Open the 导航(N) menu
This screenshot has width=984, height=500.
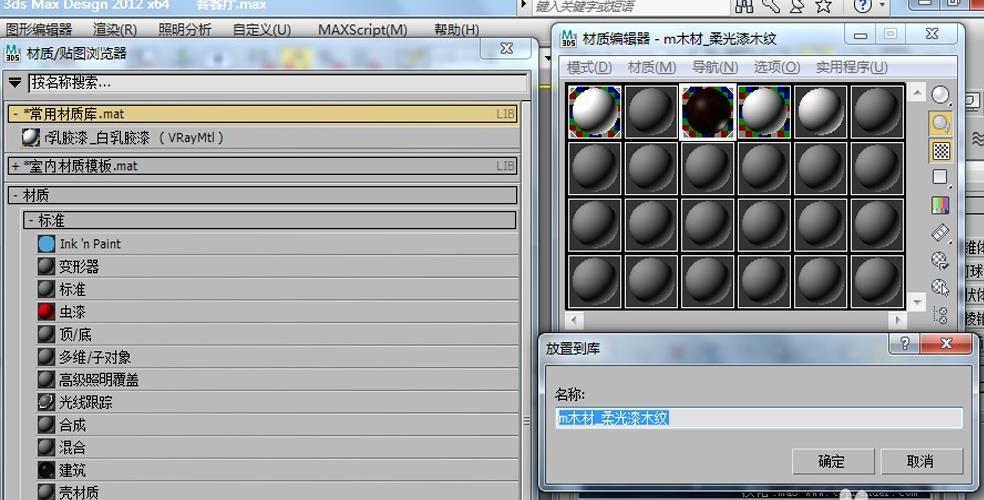[715, 67]
